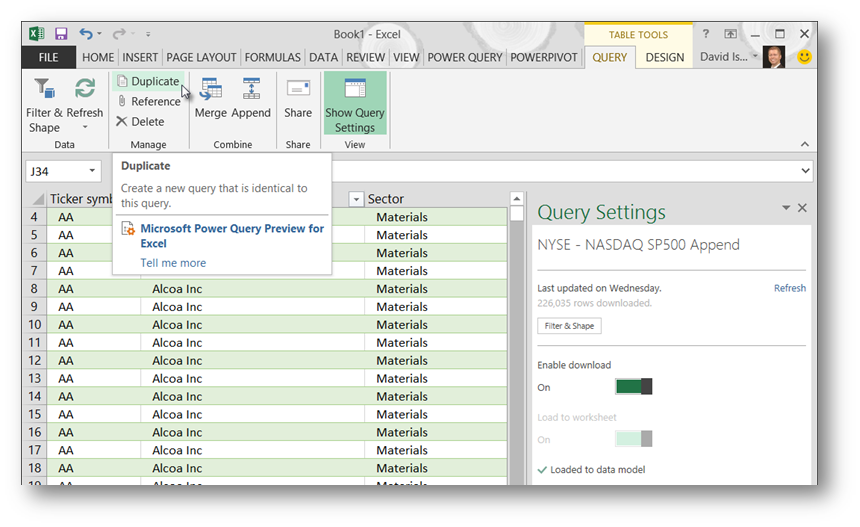
Task: Click the David user profile picture
Action: click(774, 57)
